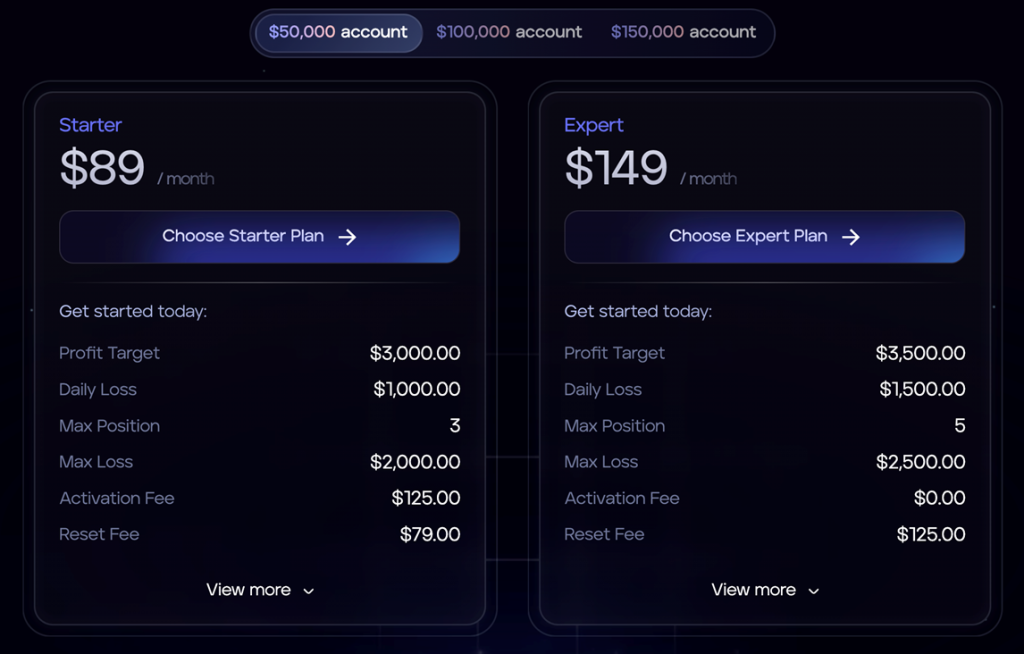Viewport: 1024px width, 654px height.
Task: Click the arrow icon on Expert Plan button
Action: (851, 237)
